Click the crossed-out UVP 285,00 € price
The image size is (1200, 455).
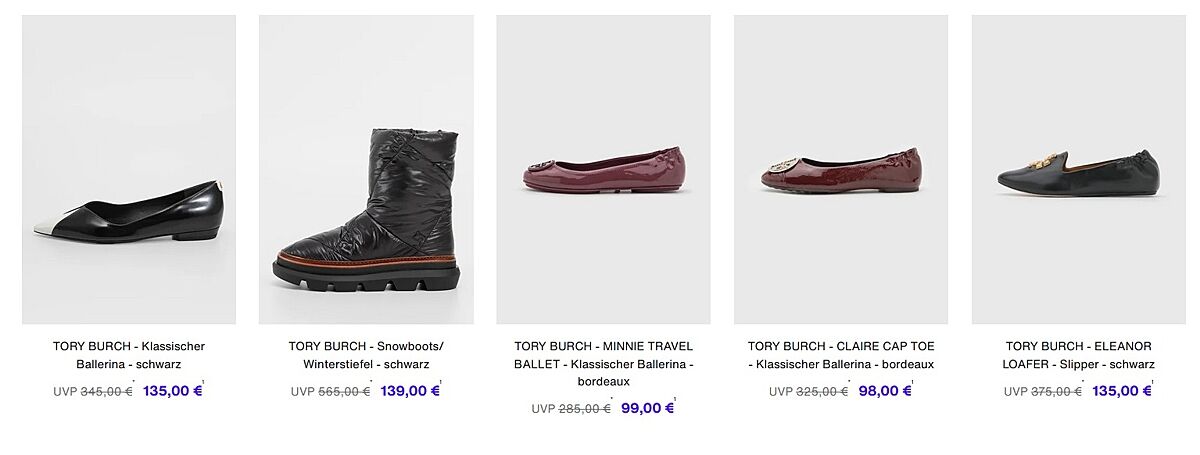(584, 409)
